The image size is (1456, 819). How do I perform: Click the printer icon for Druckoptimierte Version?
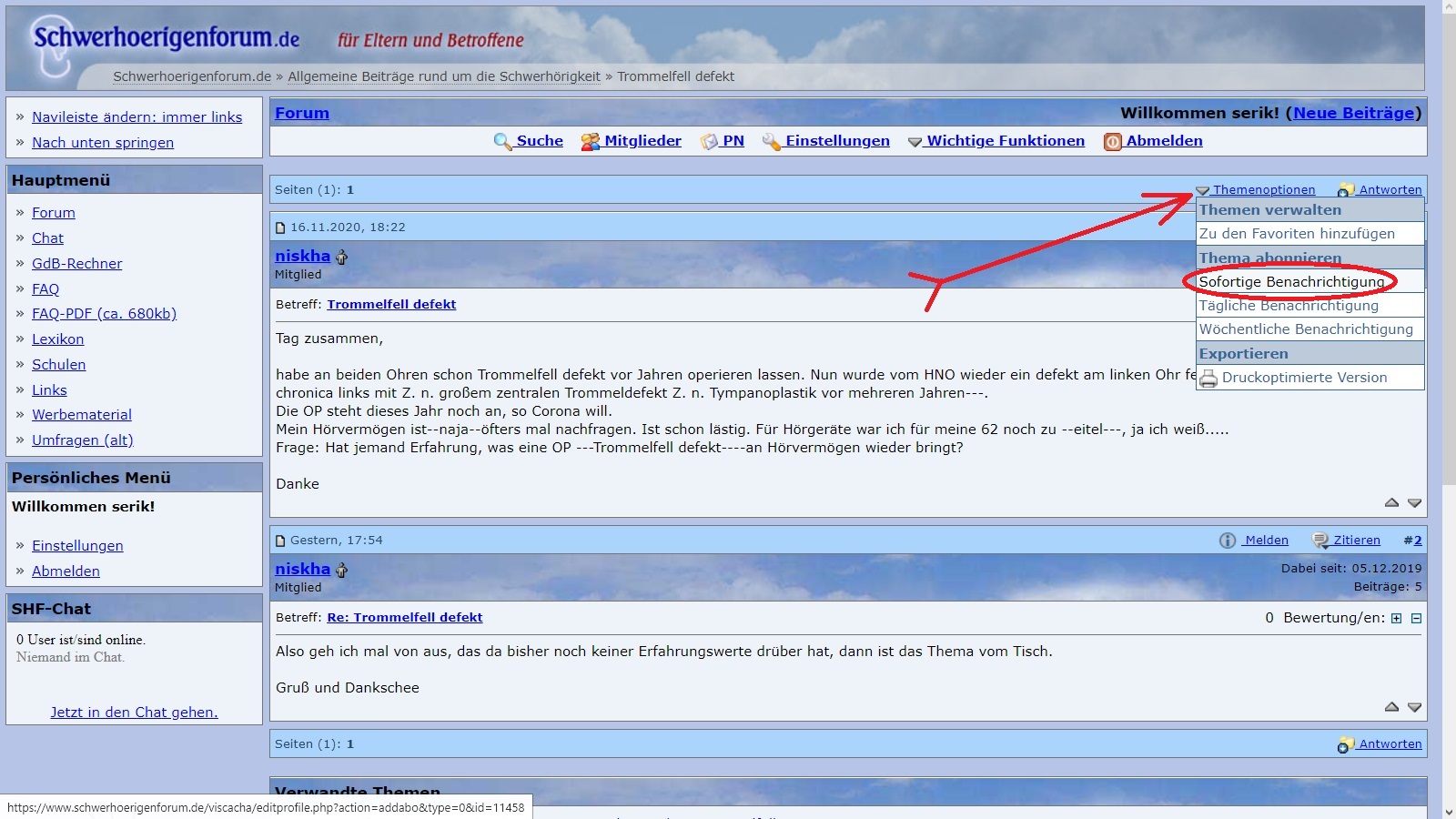pyautogui.click(x=1208, y=379)
